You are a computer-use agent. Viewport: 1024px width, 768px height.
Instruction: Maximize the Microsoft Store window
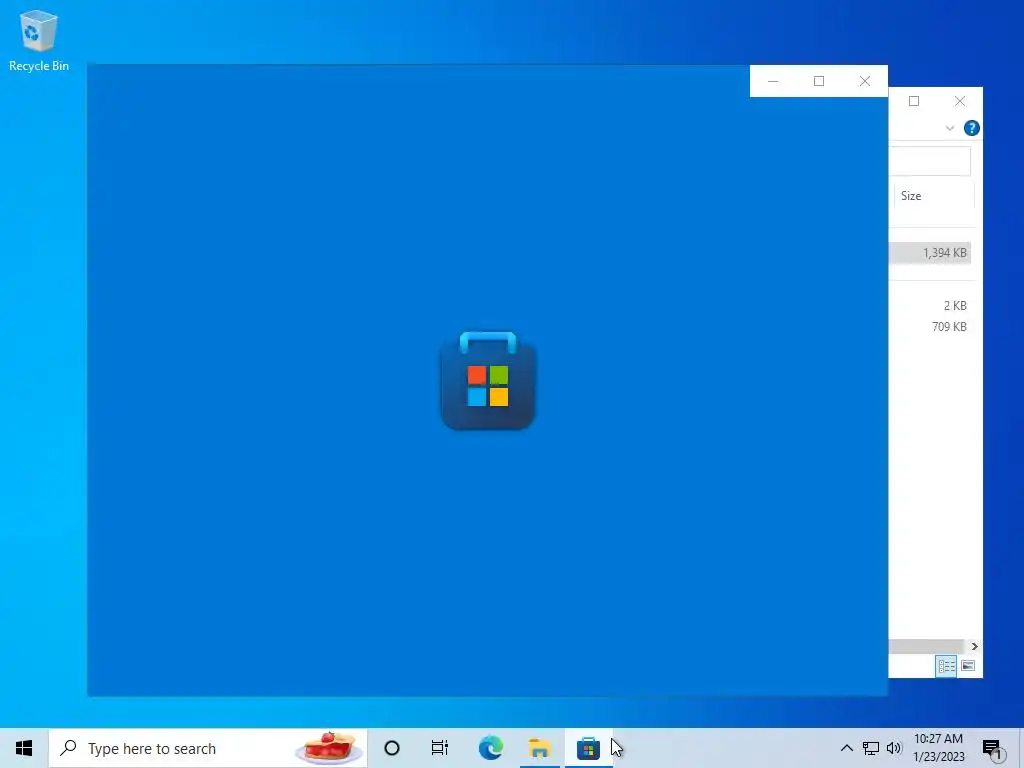pyautogui.click(x=819, y=81)
